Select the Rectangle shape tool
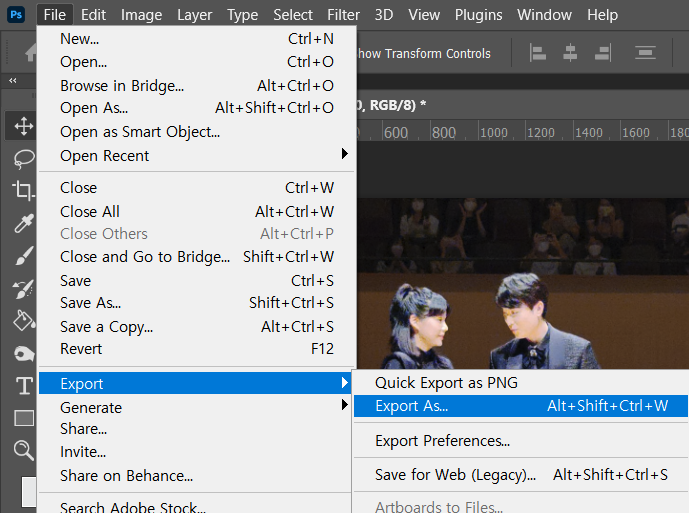This screenshot has width=689, height=513. [24, 418]
